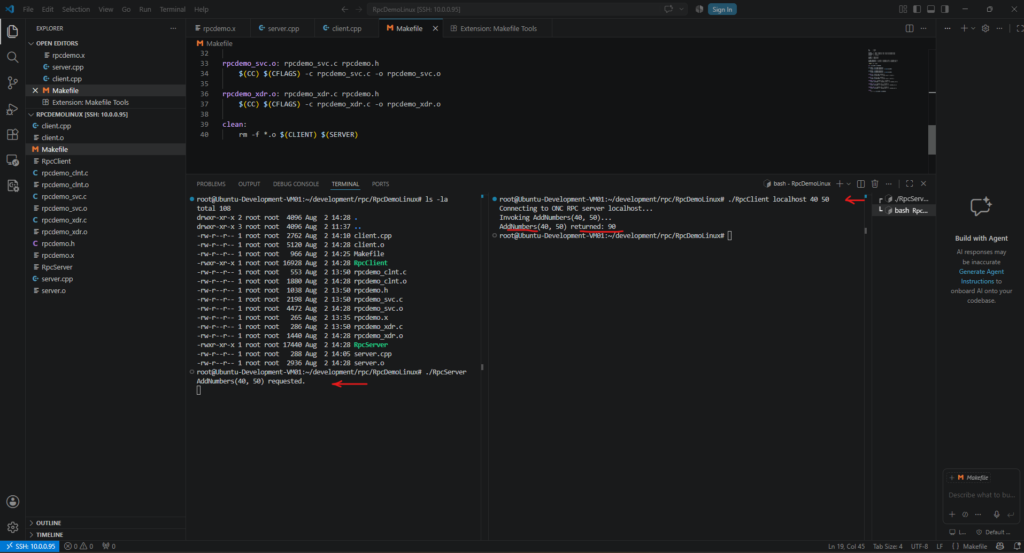This screenshot has height=553, width=1024.
Task: Open Run and Debug view
Action: [12, 109]
